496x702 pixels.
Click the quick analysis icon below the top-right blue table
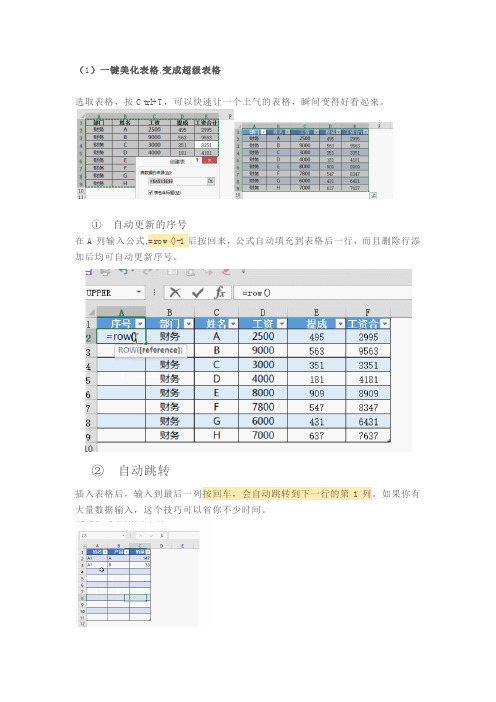(x=373, y=195)
